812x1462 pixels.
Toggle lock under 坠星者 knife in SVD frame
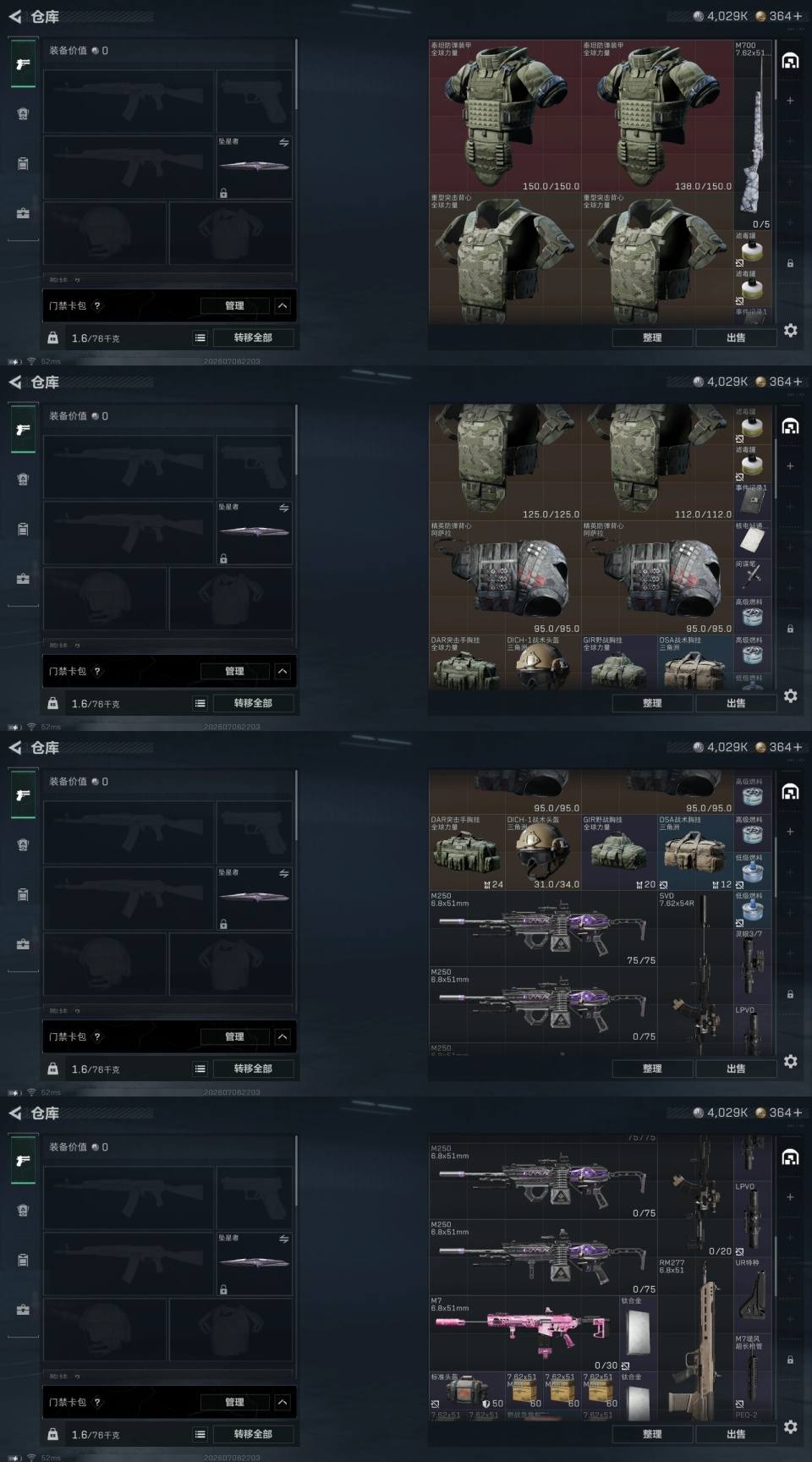(x=223, y=924)
